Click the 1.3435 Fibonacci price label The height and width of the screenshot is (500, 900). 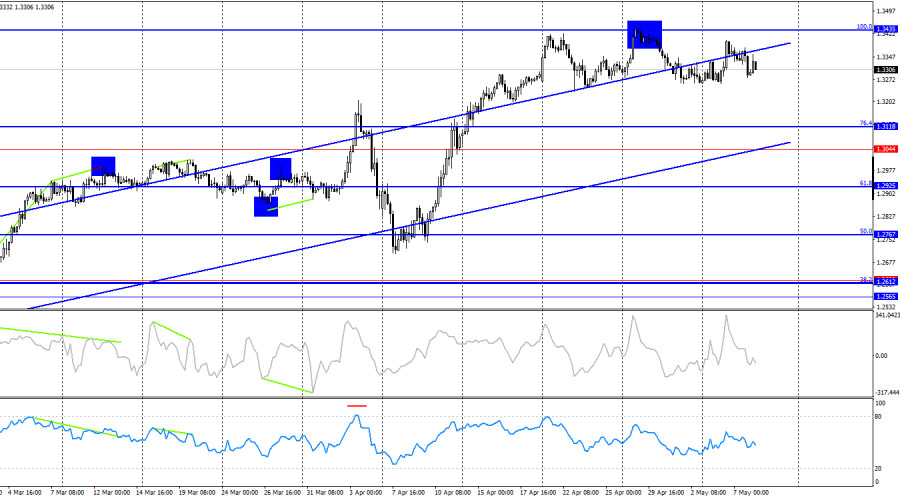pyautogui.click(x=885, y=29)
